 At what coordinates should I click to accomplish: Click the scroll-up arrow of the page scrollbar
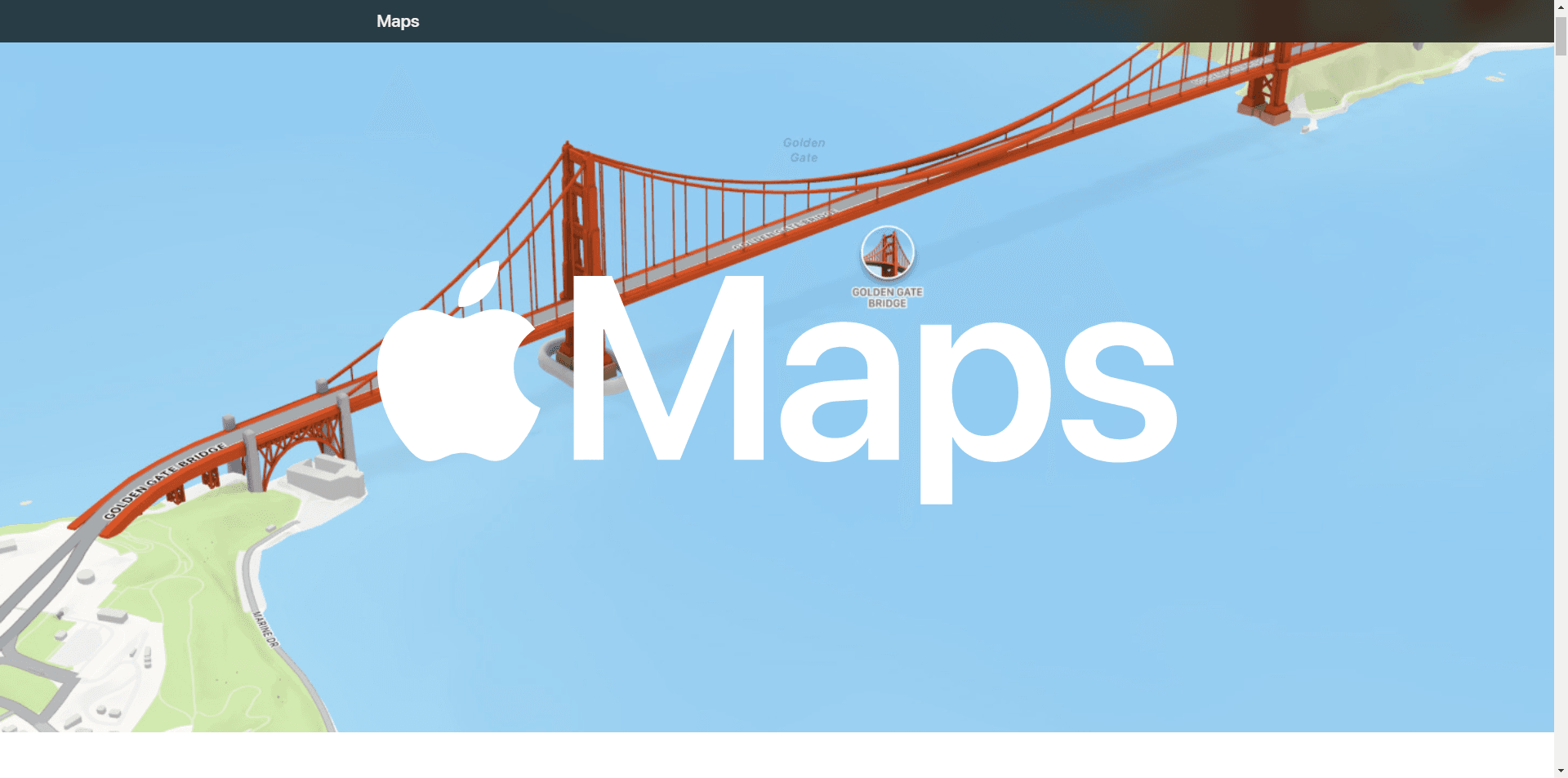1561,7
